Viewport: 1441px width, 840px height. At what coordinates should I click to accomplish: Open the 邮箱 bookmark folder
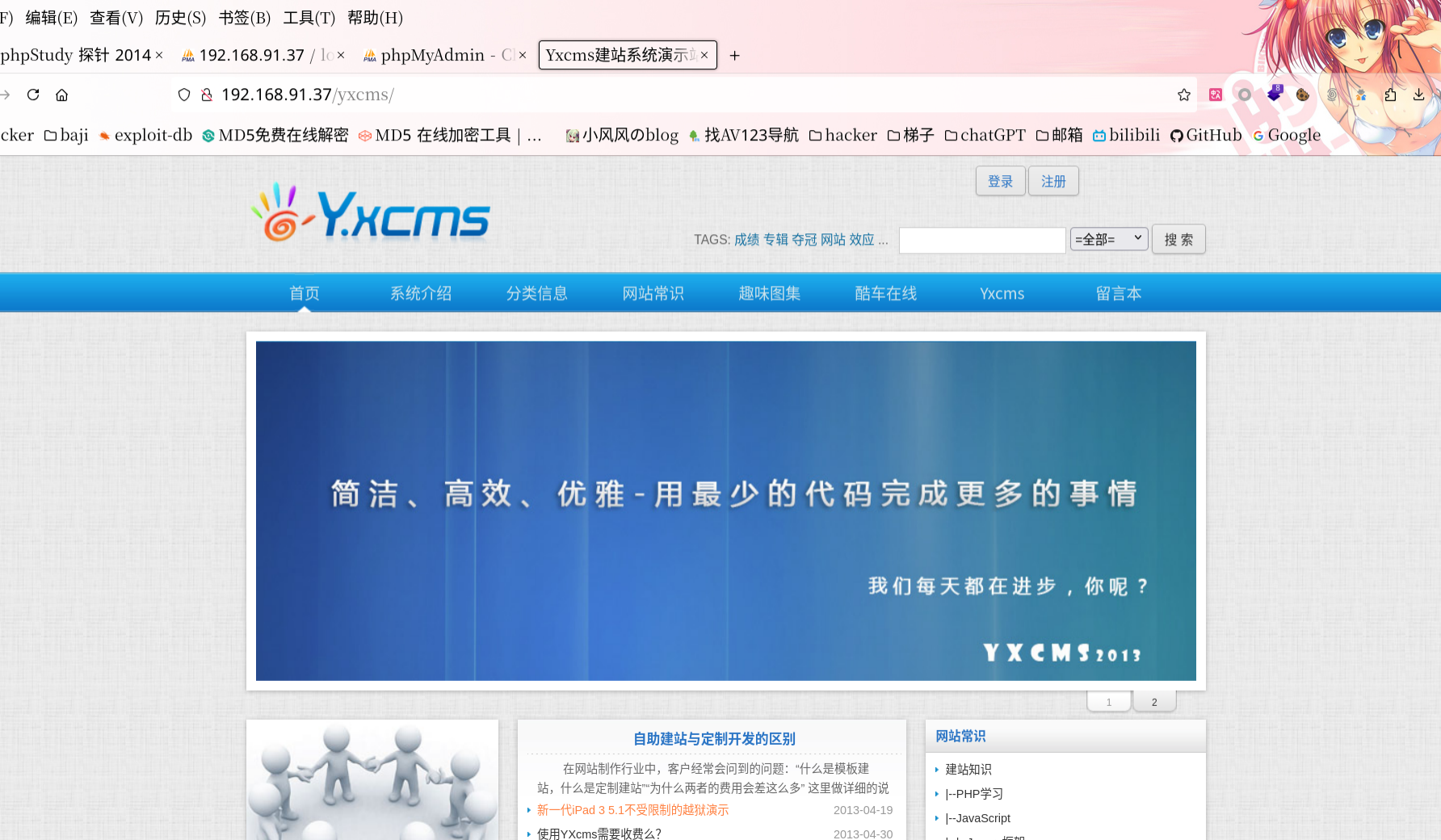[1059, 135]
